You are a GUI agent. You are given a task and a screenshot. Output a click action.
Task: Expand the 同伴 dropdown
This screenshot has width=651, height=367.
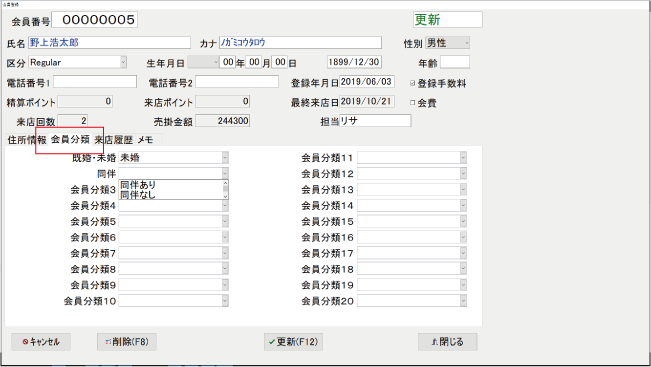(x=225, y=174)
